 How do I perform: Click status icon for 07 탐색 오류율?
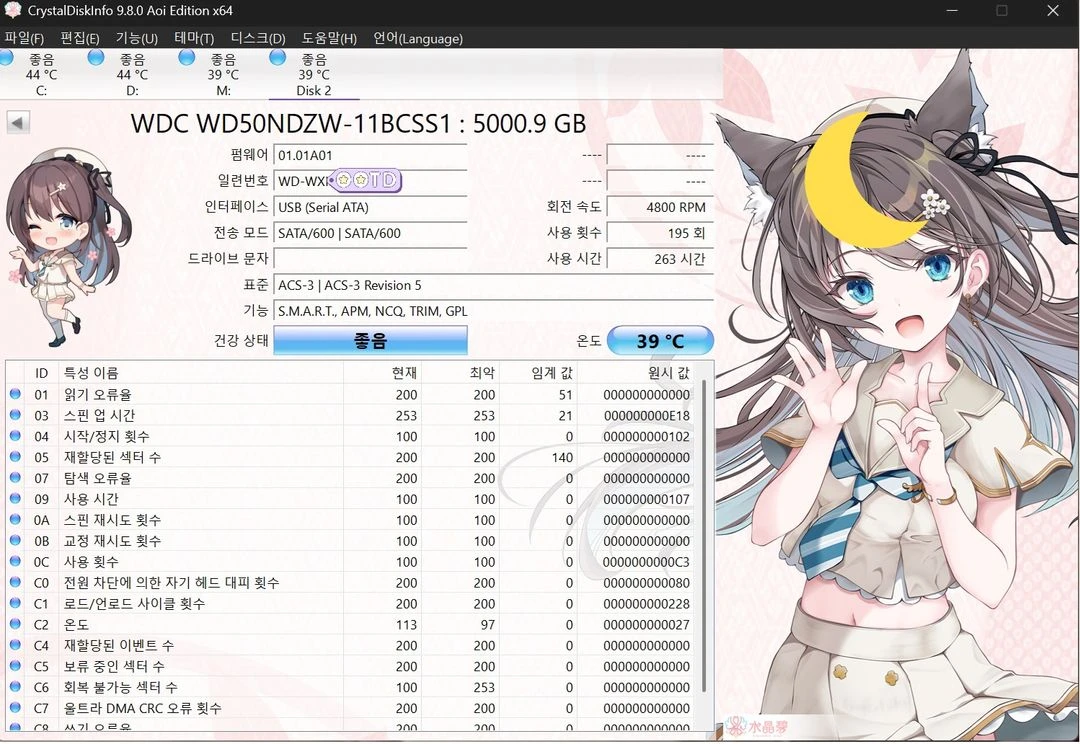pyautogui.click(x=15, y=477)
